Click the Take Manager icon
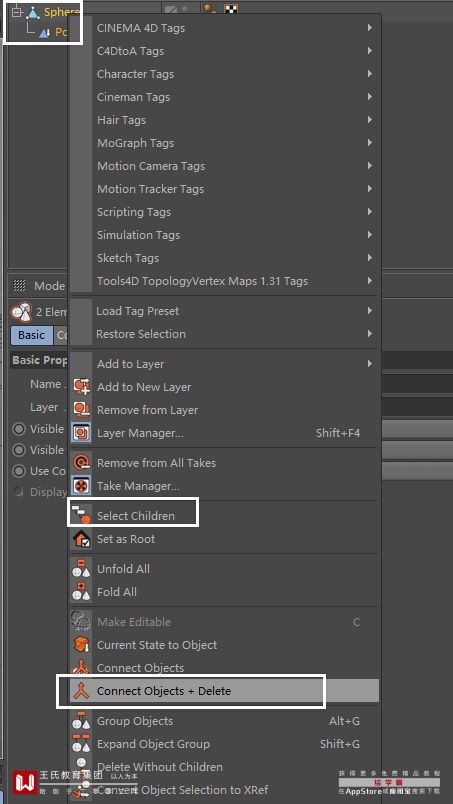The image size is (453, 804). (x=82, y=486)
